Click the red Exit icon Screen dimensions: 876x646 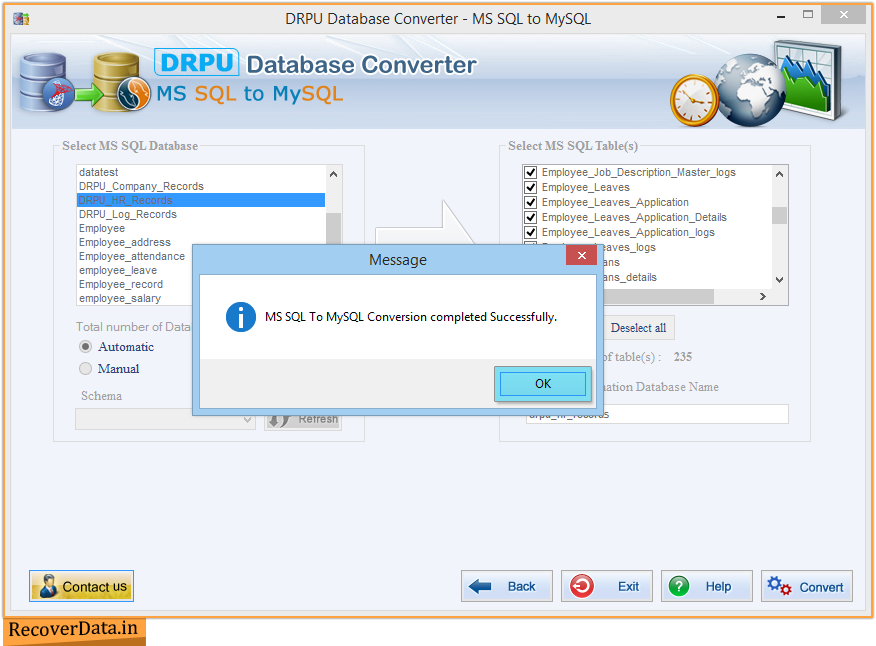(x=582, y=586)
